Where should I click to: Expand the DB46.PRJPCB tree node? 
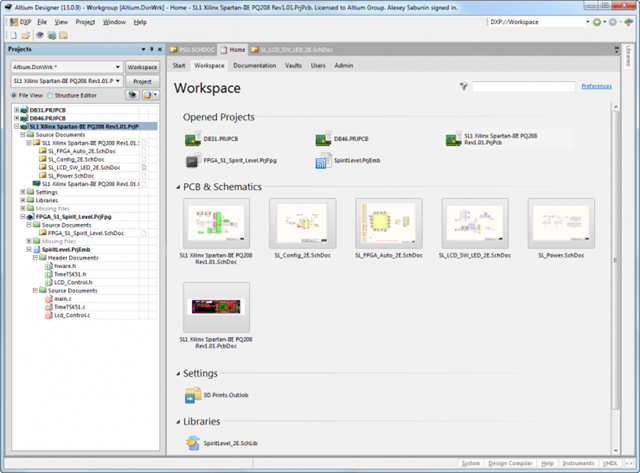pos(17,118)
